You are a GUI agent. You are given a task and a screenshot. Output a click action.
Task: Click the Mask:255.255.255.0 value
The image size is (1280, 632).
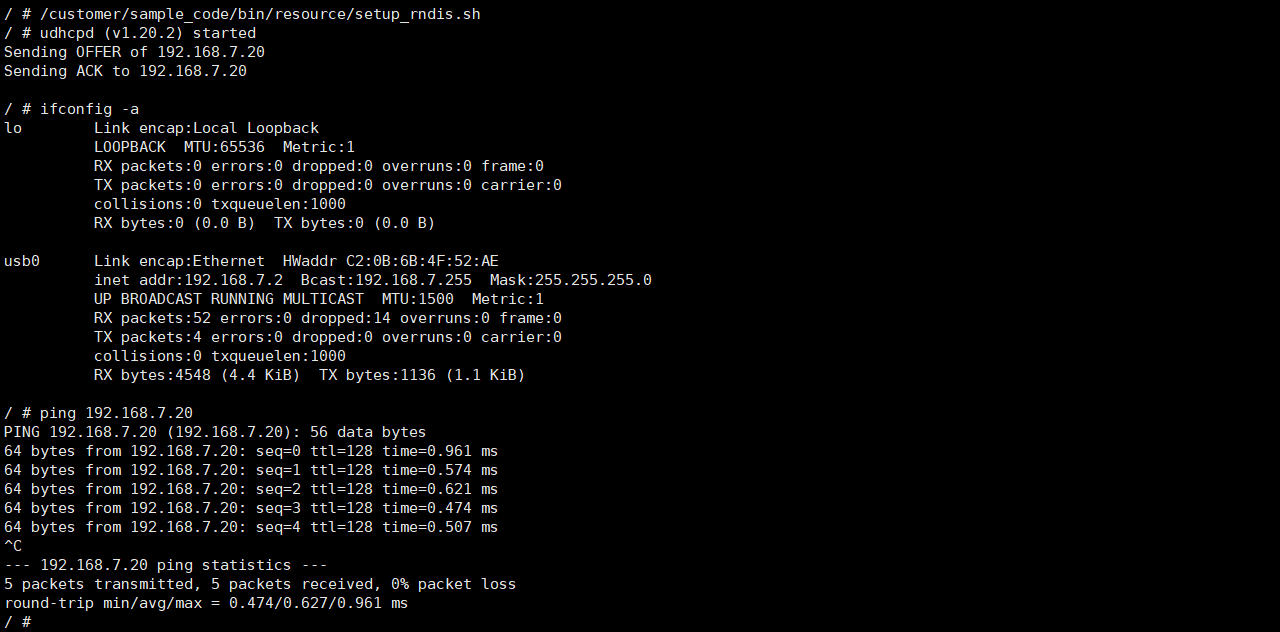pos(570,280)
